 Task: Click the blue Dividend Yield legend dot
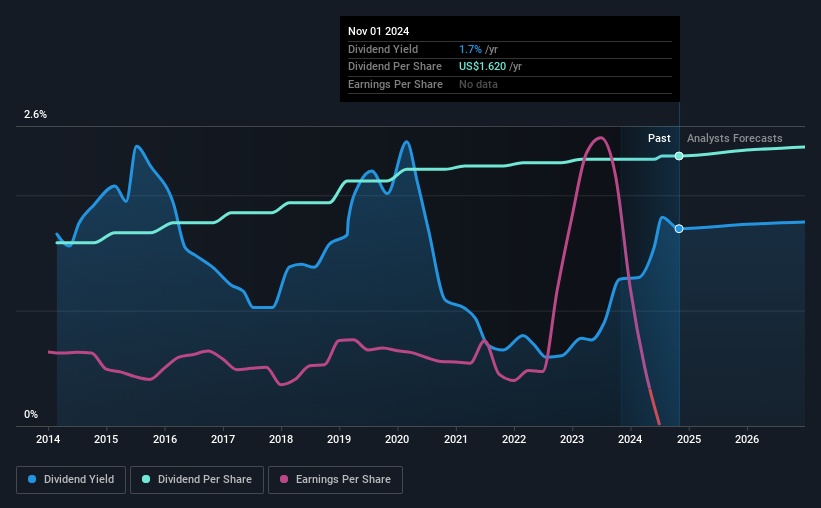[32, 479]
